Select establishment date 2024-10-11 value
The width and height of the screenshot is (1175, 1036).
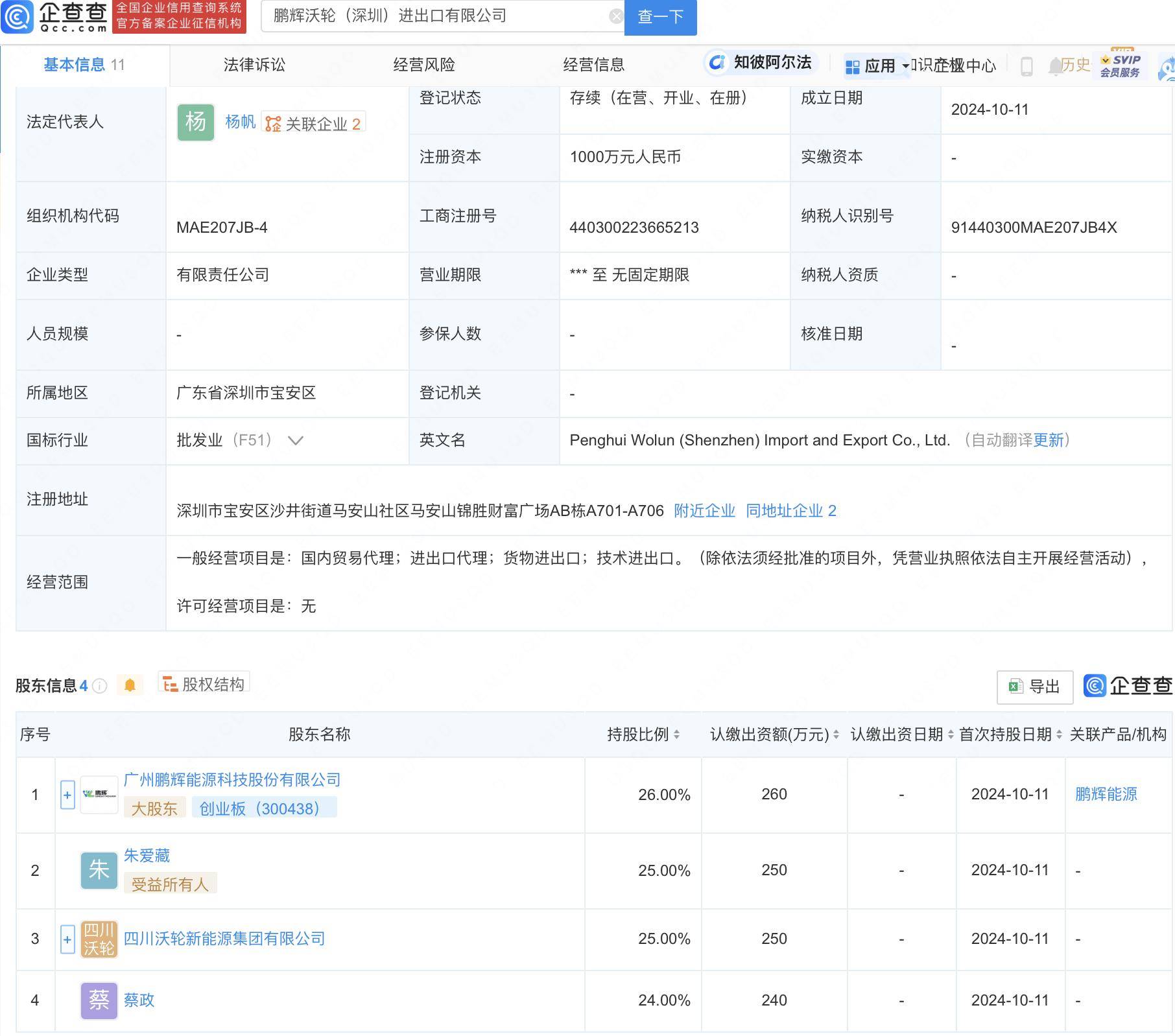pyautogui.click(x=990, y=110)
